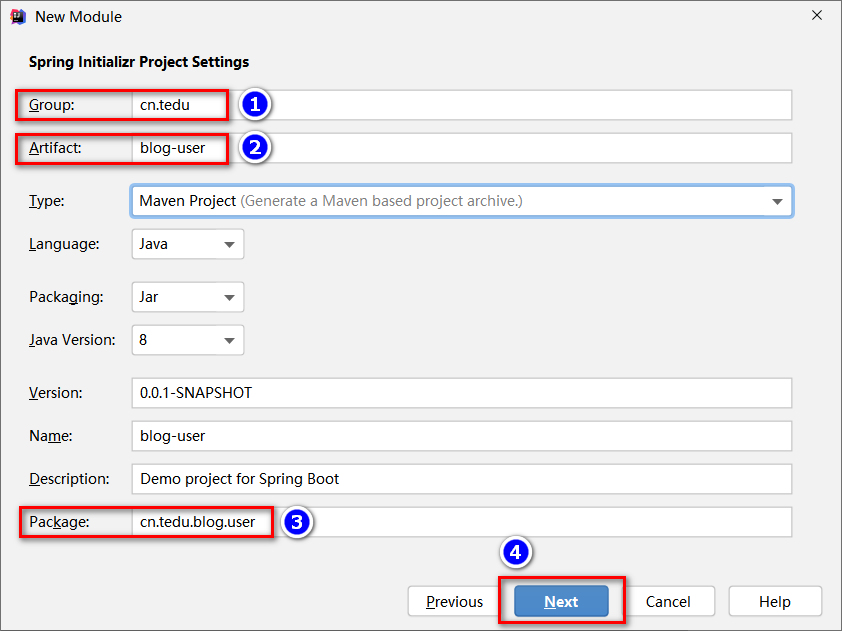Viewport: 842px width, 631px height.
Task: Close the New Module dialog
Action: click(x=817, y=16)
